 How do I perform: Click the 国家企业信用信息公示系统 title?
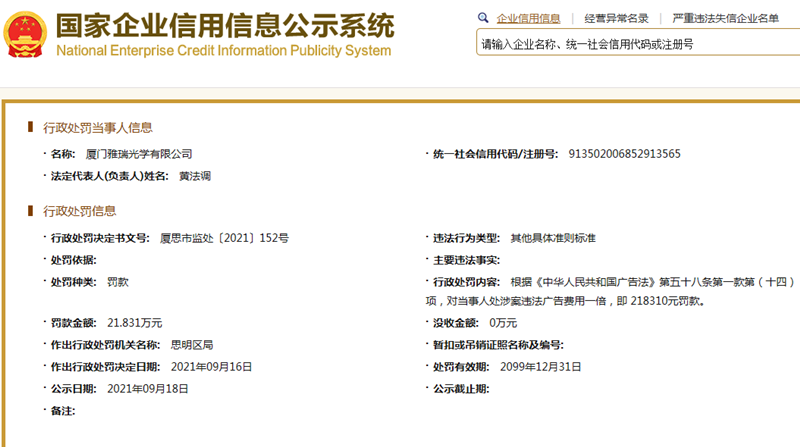[x=224, y=26]
